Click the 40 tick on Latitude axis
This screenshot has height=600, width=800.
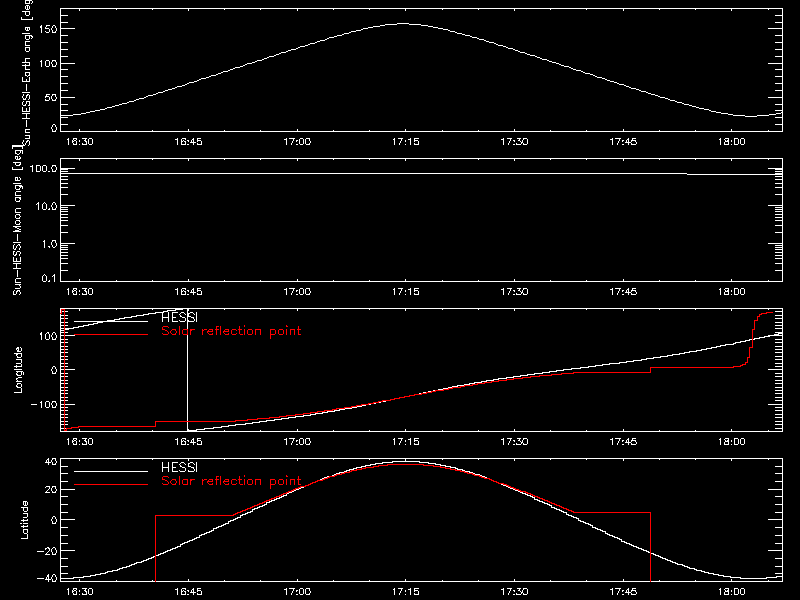[x=52, y=462]
